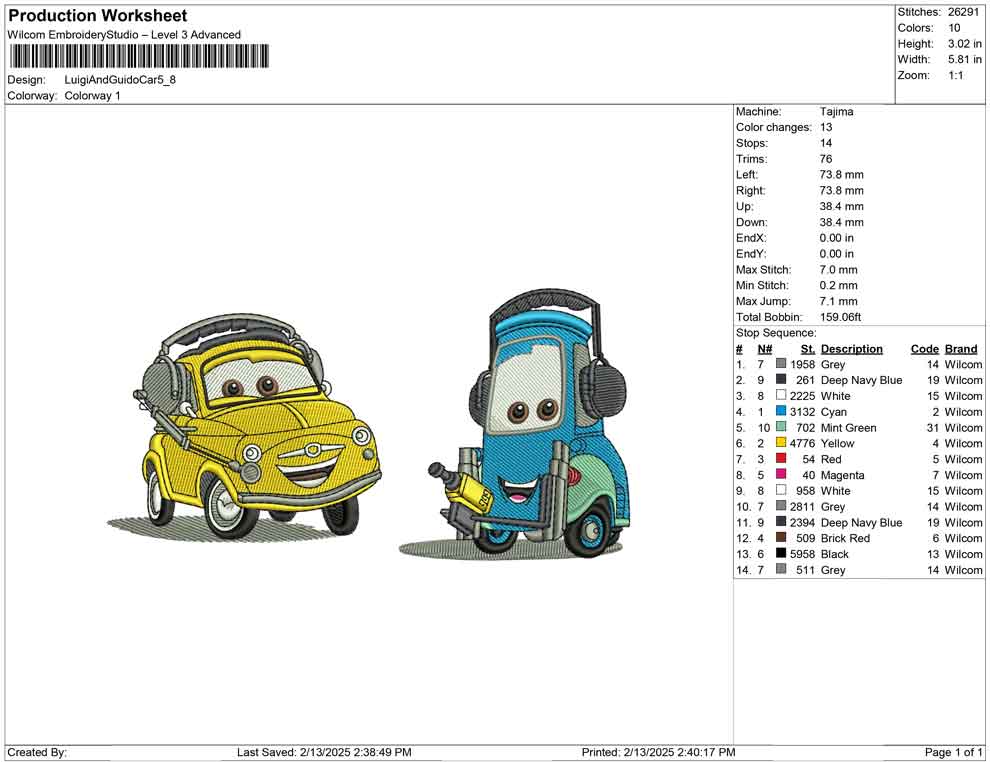990x762 pixels.
Task: Select the Mint Green color swatch
Action: point(781,427)
